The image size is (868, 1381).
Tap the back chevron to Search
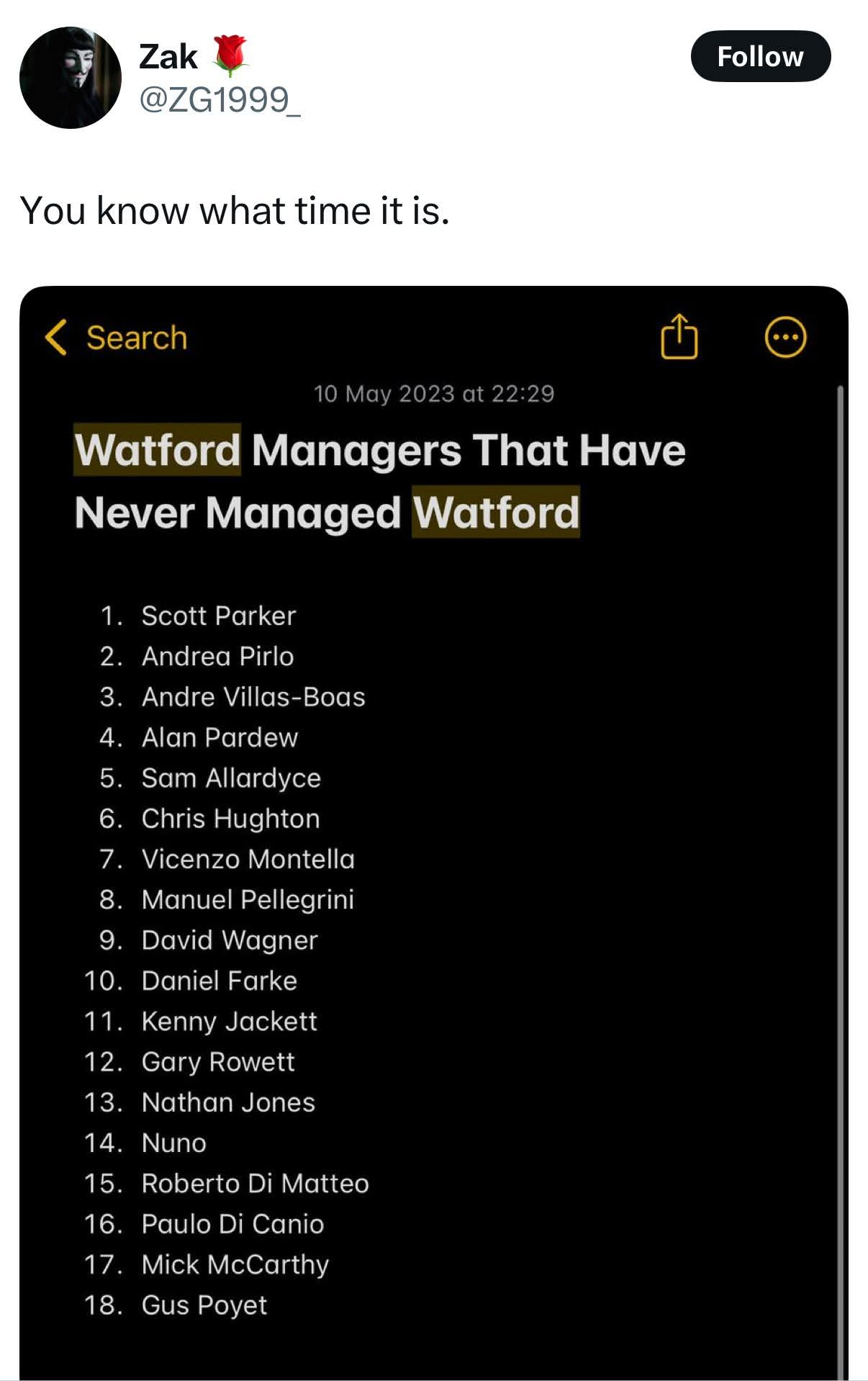tap(55, 337)
